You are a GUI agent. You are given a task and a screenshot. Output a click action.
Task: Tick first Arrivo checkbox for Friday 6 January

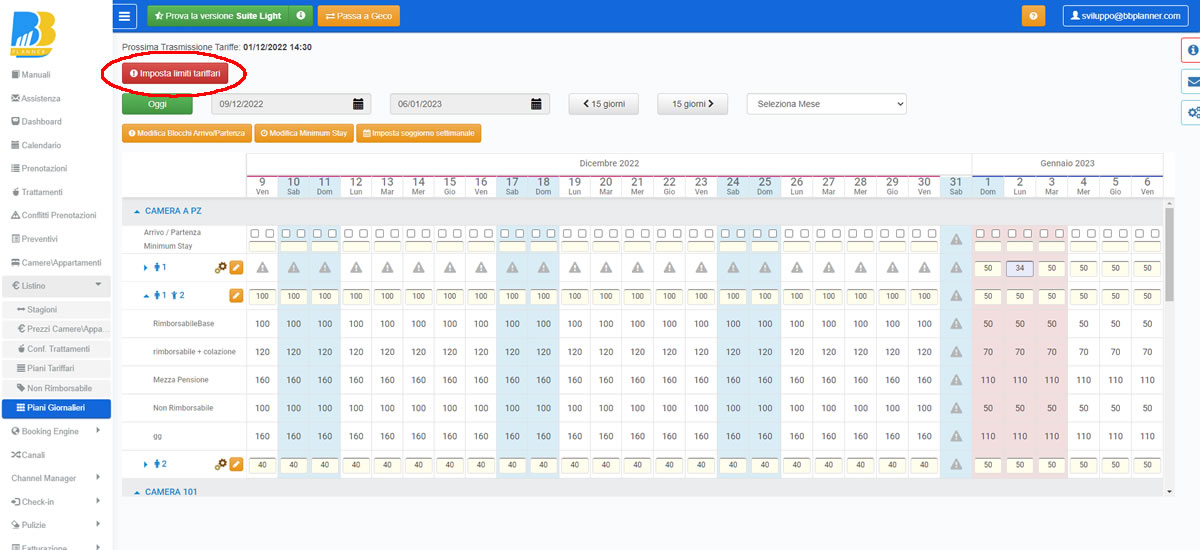coord(1139,234)
